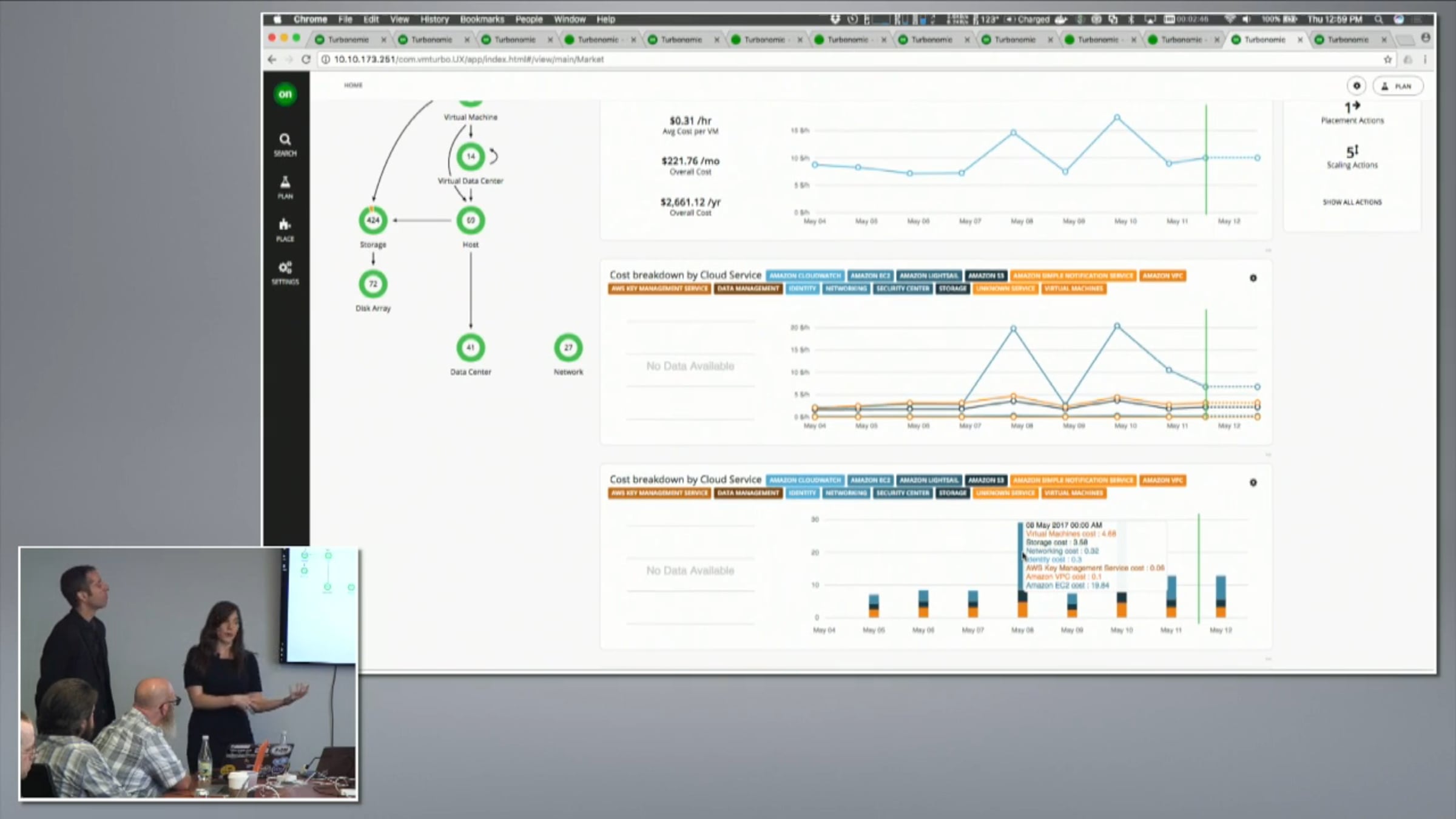Open options for the bar chart cost breakdown
Screen dimensions: 1456x819
coord(1253,482)
